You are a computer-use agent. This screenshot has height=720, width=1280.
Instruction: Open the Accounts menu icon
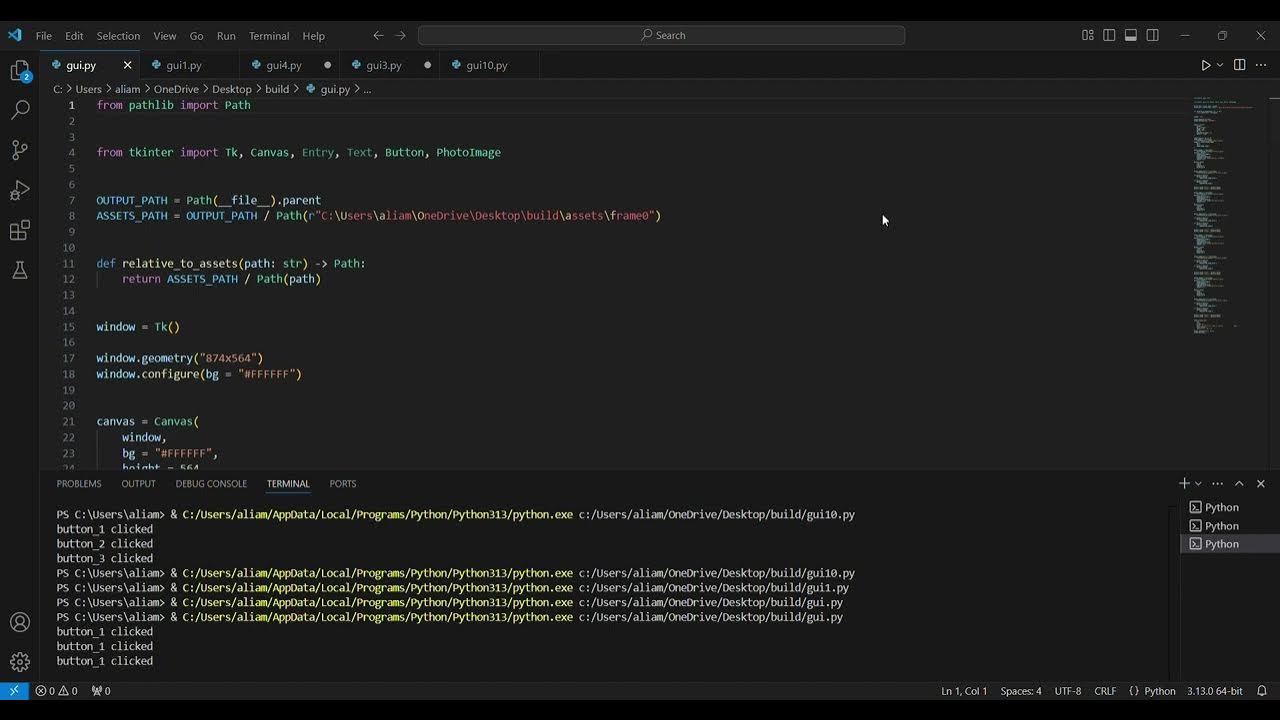point(20,622)
